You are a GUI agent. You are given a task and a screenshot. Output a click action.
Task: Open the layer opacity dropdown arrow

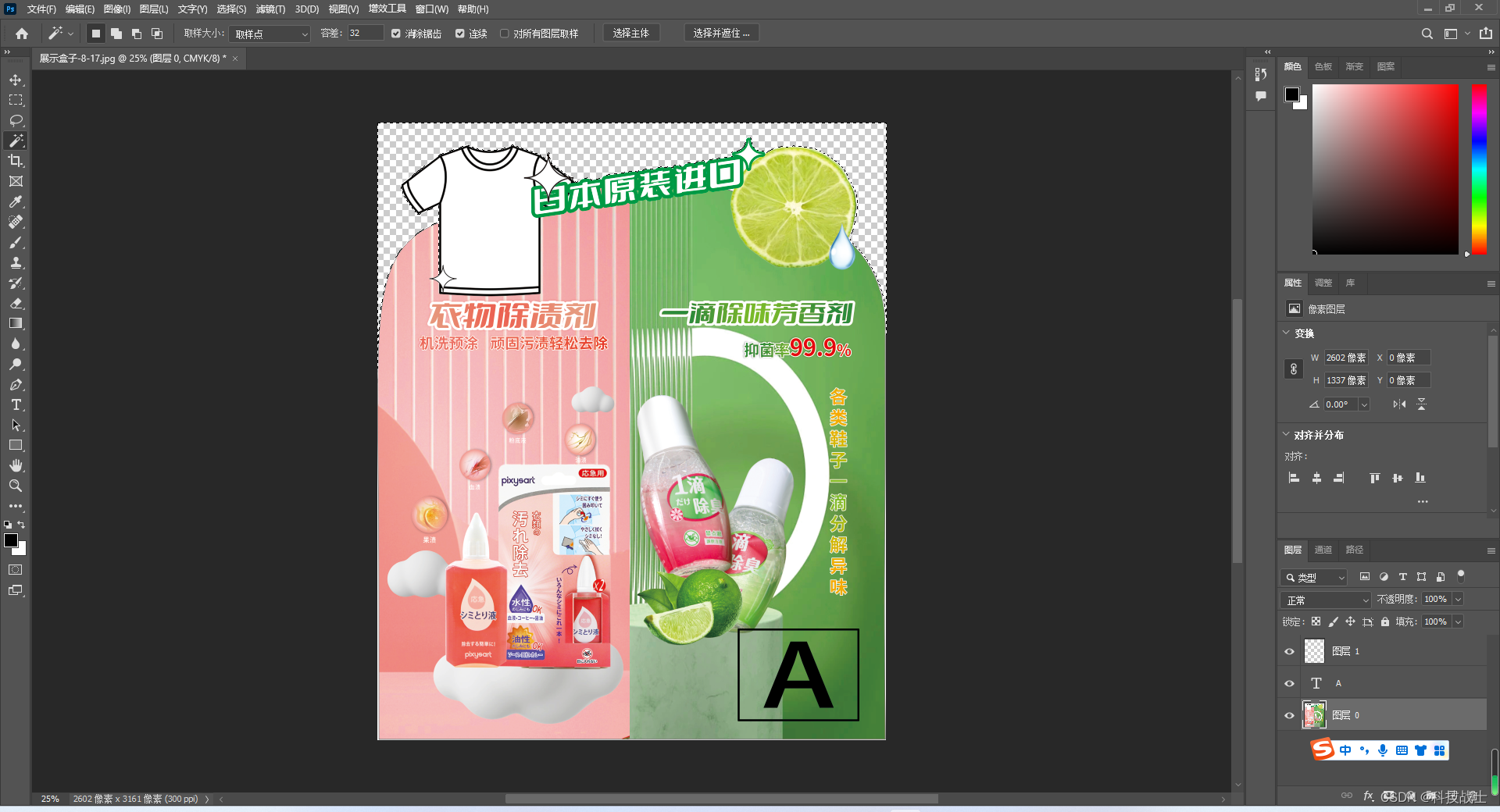1458,600
